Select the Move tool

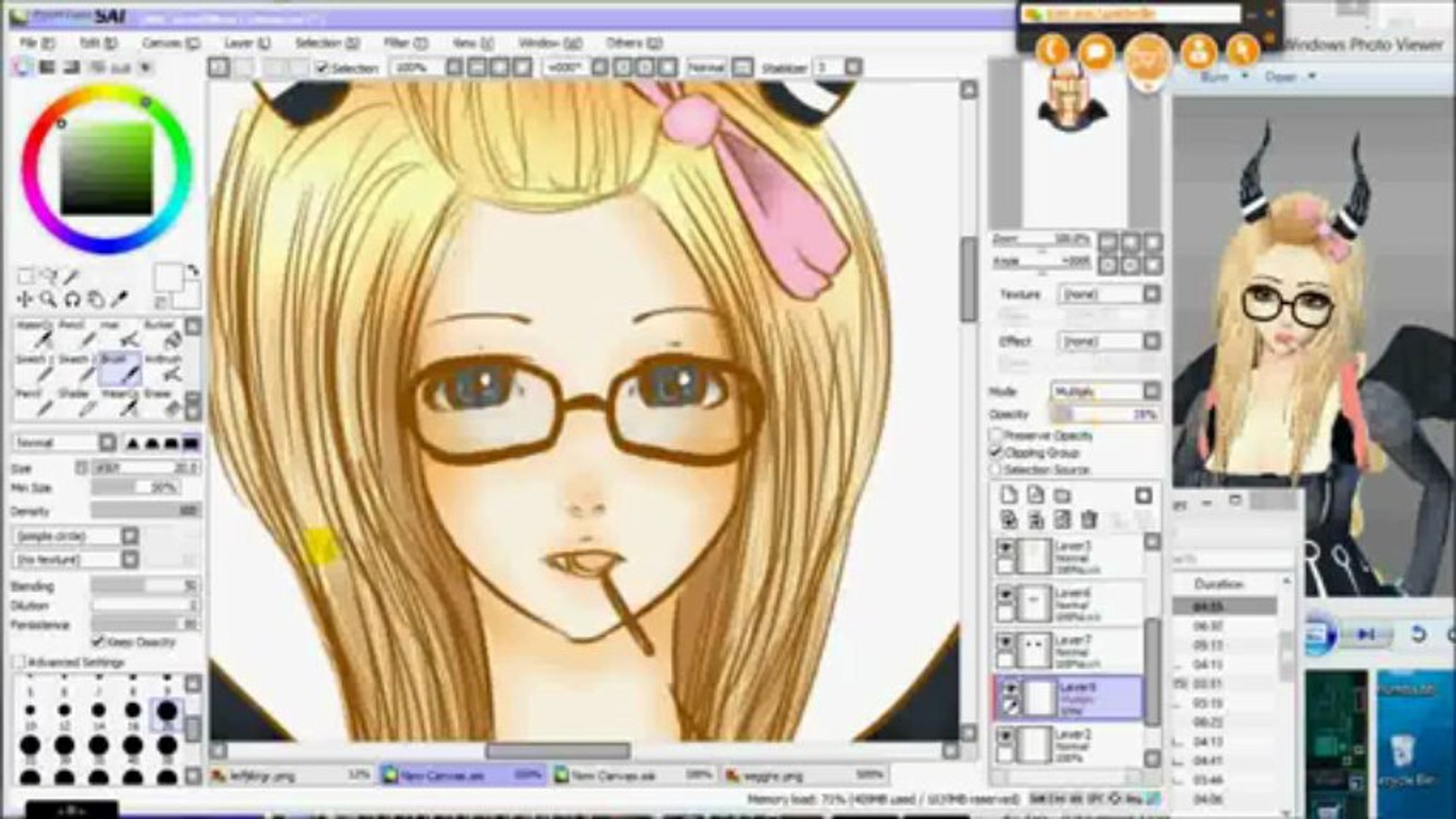pos(25,300)
